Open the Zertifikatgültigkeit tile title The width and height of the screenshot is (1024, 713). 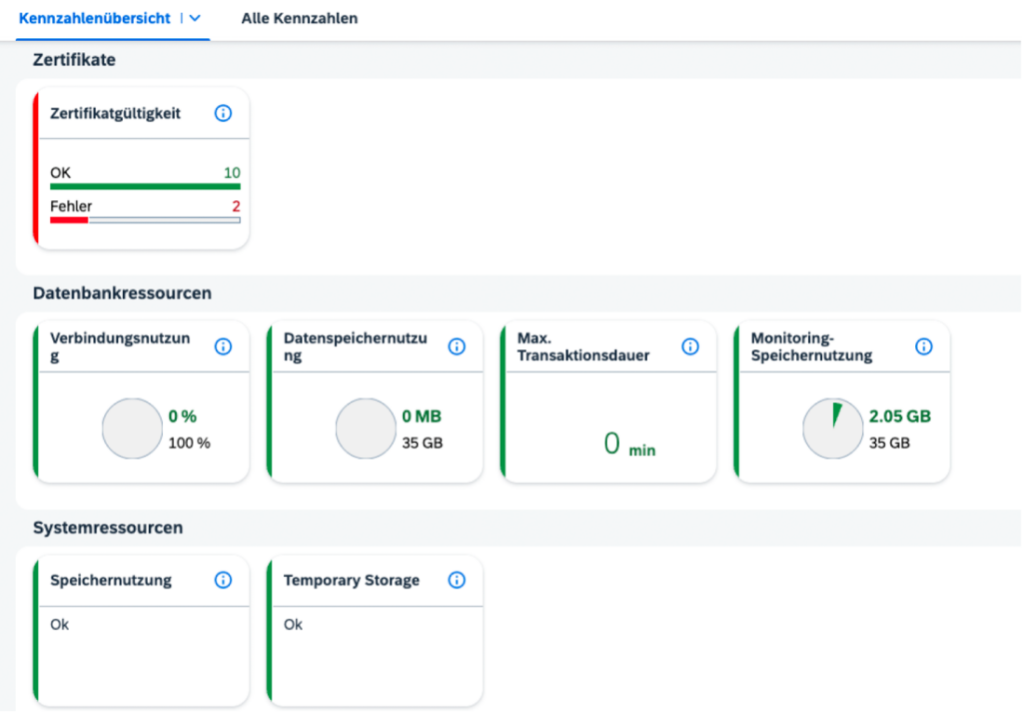tap(116, 114)
